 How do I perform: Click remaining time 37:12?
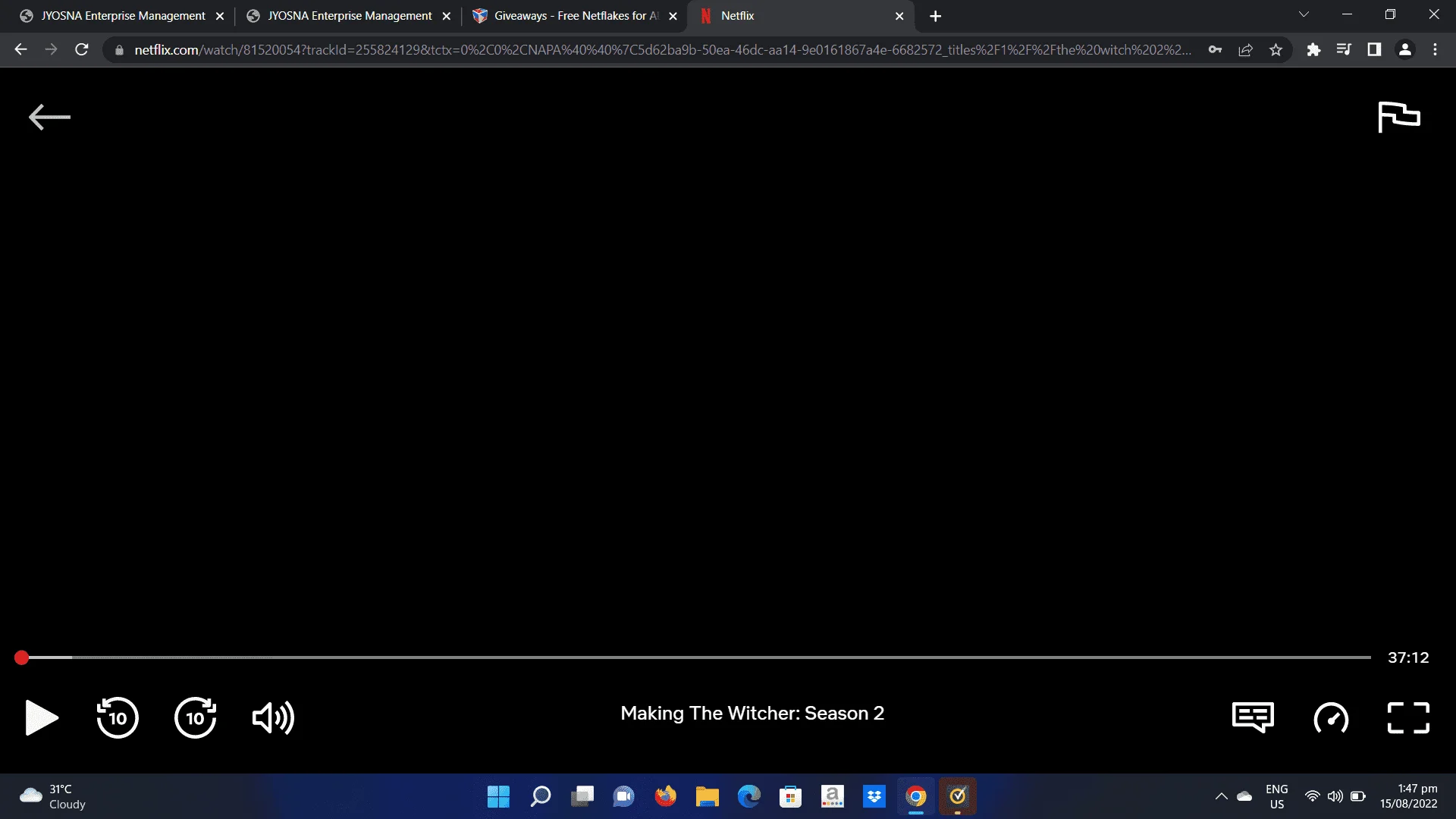pyautogui.click(x=1408, y=657)
